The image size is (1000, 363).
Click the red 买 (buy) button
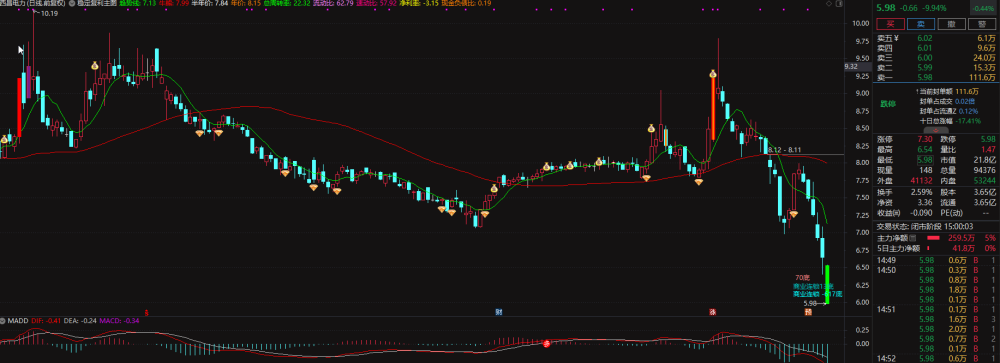tap(890, 24)
